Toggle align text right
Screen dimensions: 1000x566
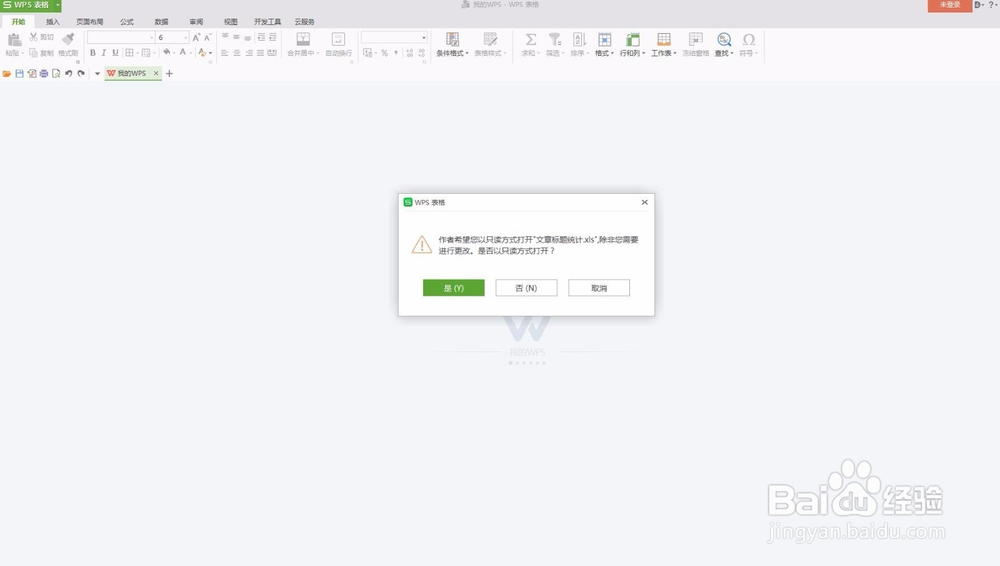point(249,53)
